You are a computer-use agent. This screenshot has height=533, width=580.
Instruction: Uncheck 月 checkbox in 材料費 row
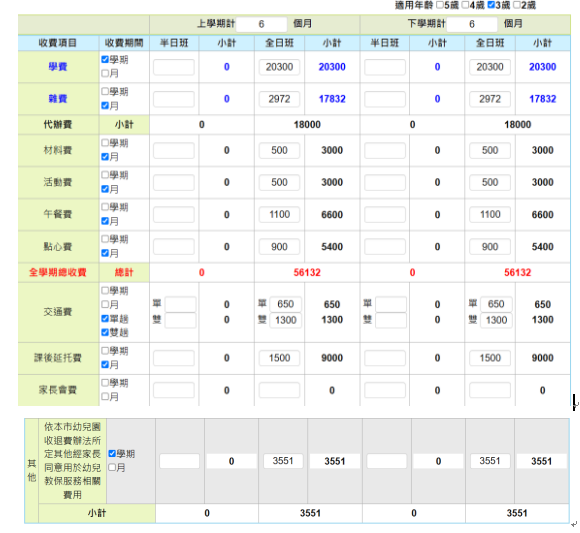[105, 157]
